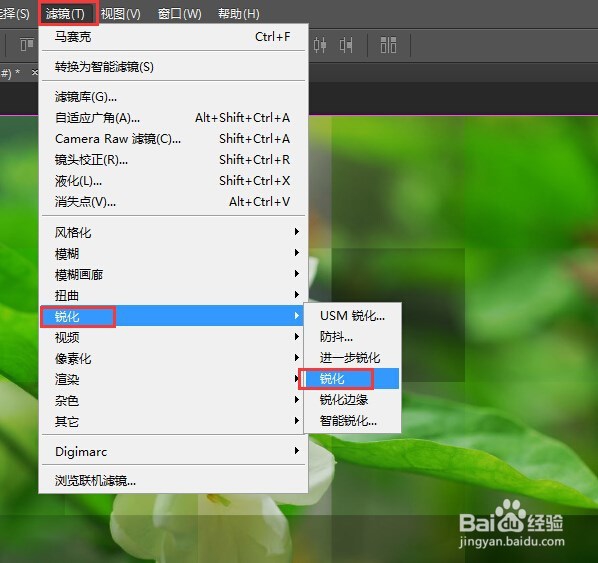
Task: Expand the 锐化 submenu in filter menu
Action: click(173, 316)
